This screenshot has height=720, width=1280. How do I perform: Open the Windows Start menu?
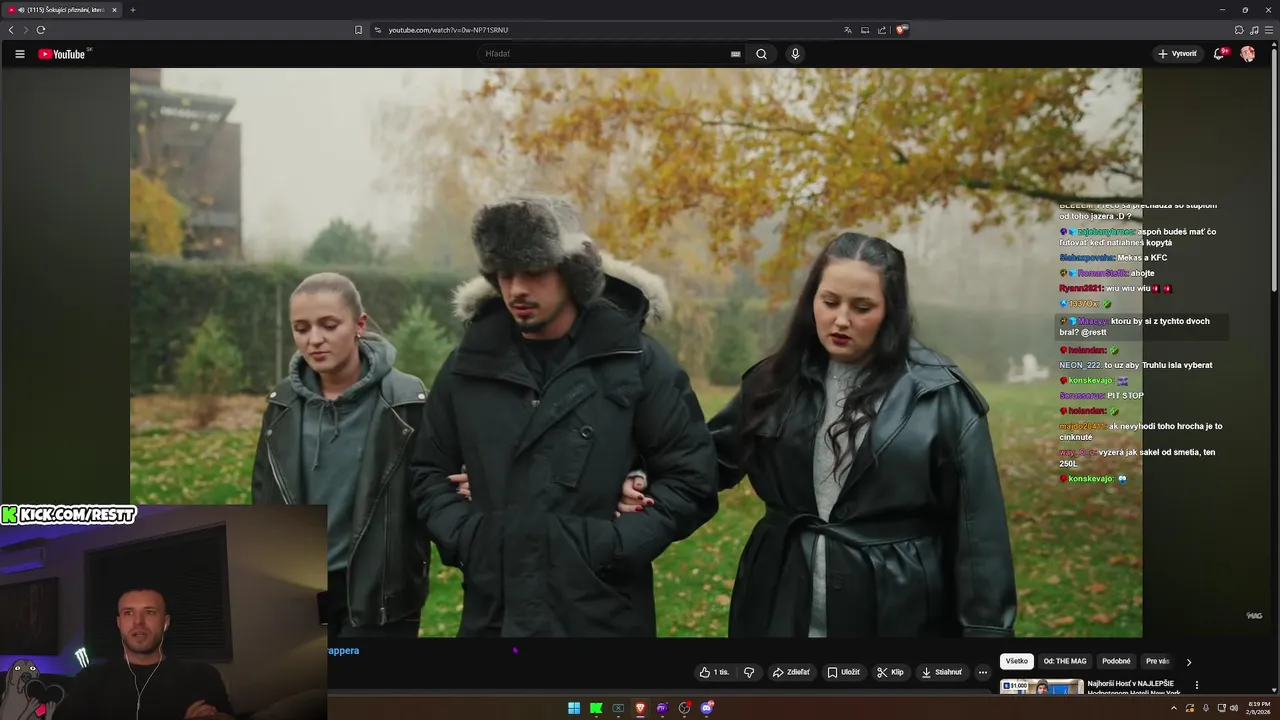(574, 708)
